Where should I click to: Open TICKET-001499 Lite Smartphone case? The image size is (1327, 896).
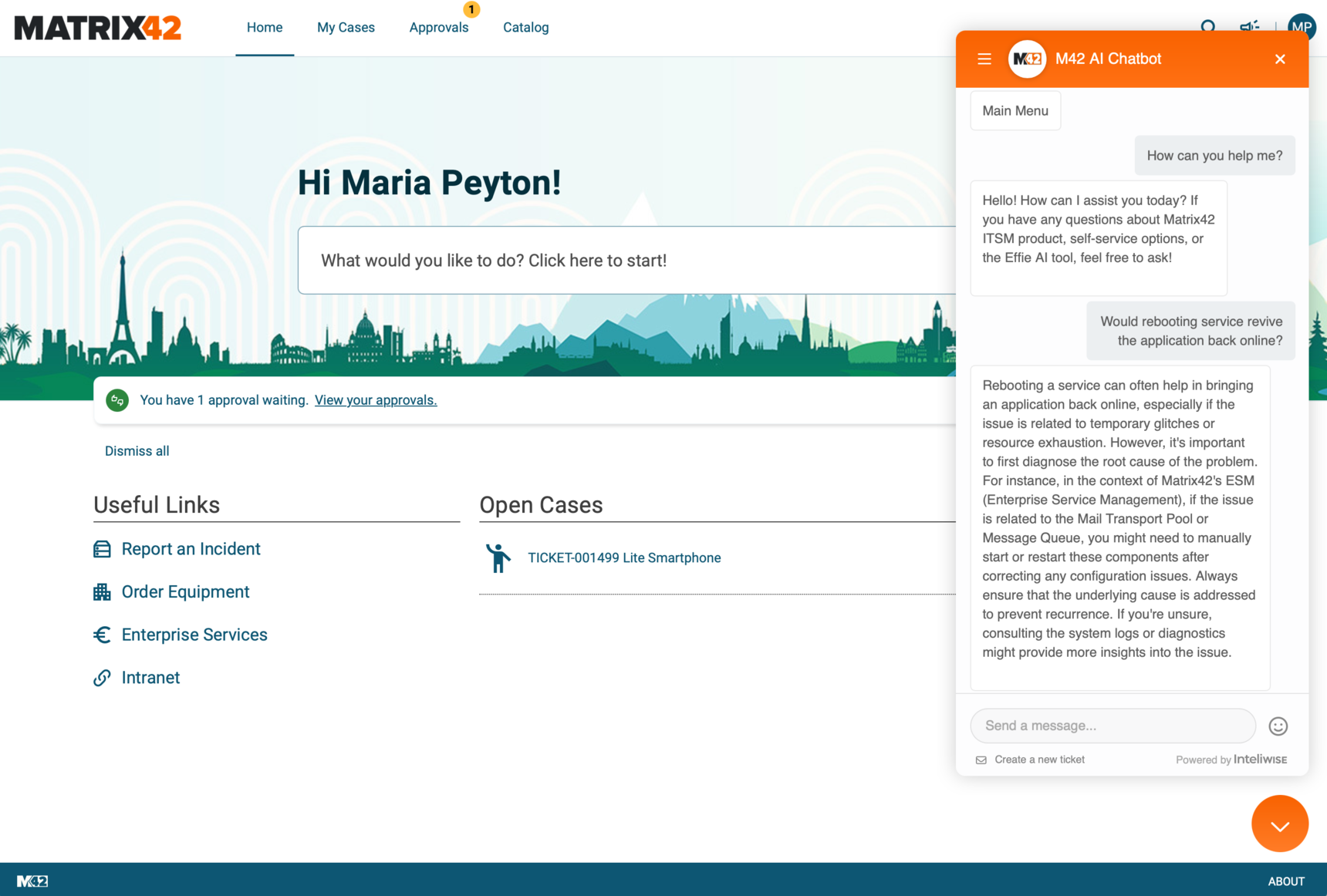pyautogui.click(x=624, y=558)
